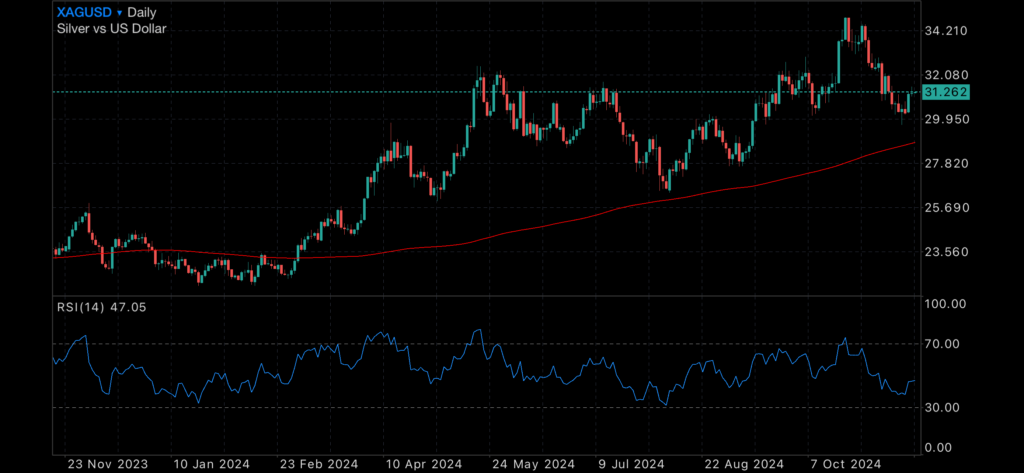The width and height of the screenshot is (1024, 473).
Task: Click the 10 Apr 2024 date label
Action: click(x=423, y=465)
